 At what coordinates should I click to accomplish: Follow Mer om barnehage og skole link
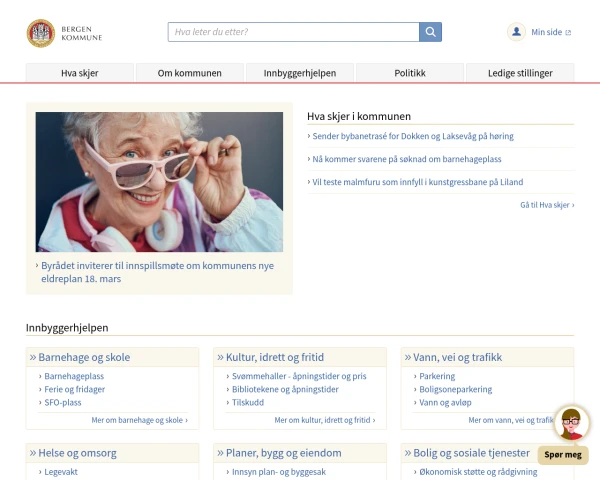140,420
